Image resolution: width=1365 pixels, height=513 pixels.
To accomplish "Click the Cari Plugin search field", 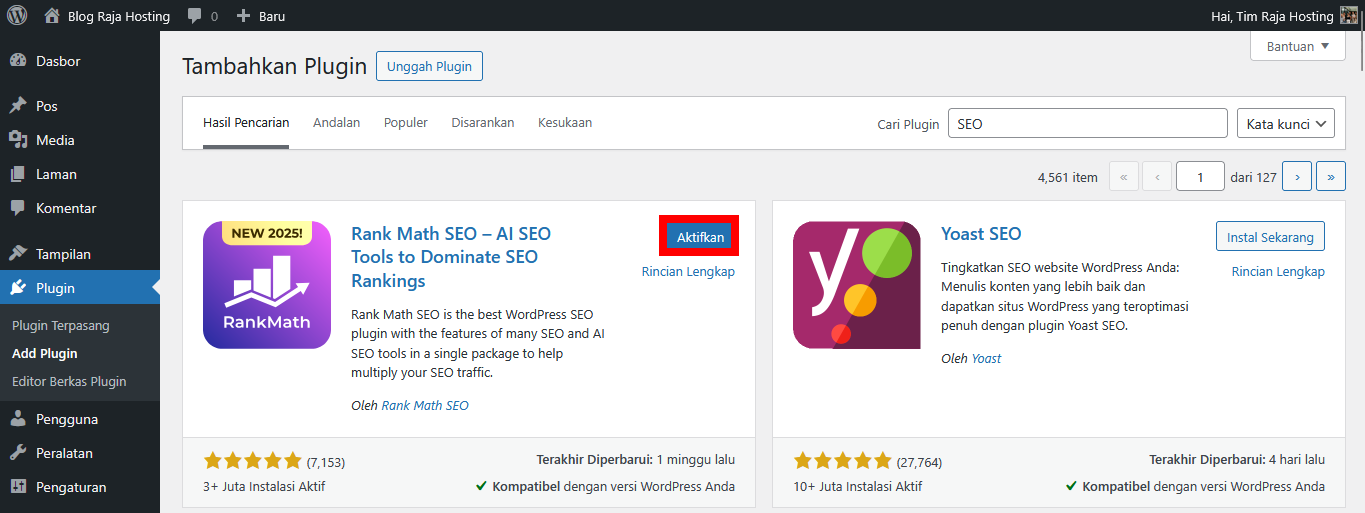I will [1087, 124].
